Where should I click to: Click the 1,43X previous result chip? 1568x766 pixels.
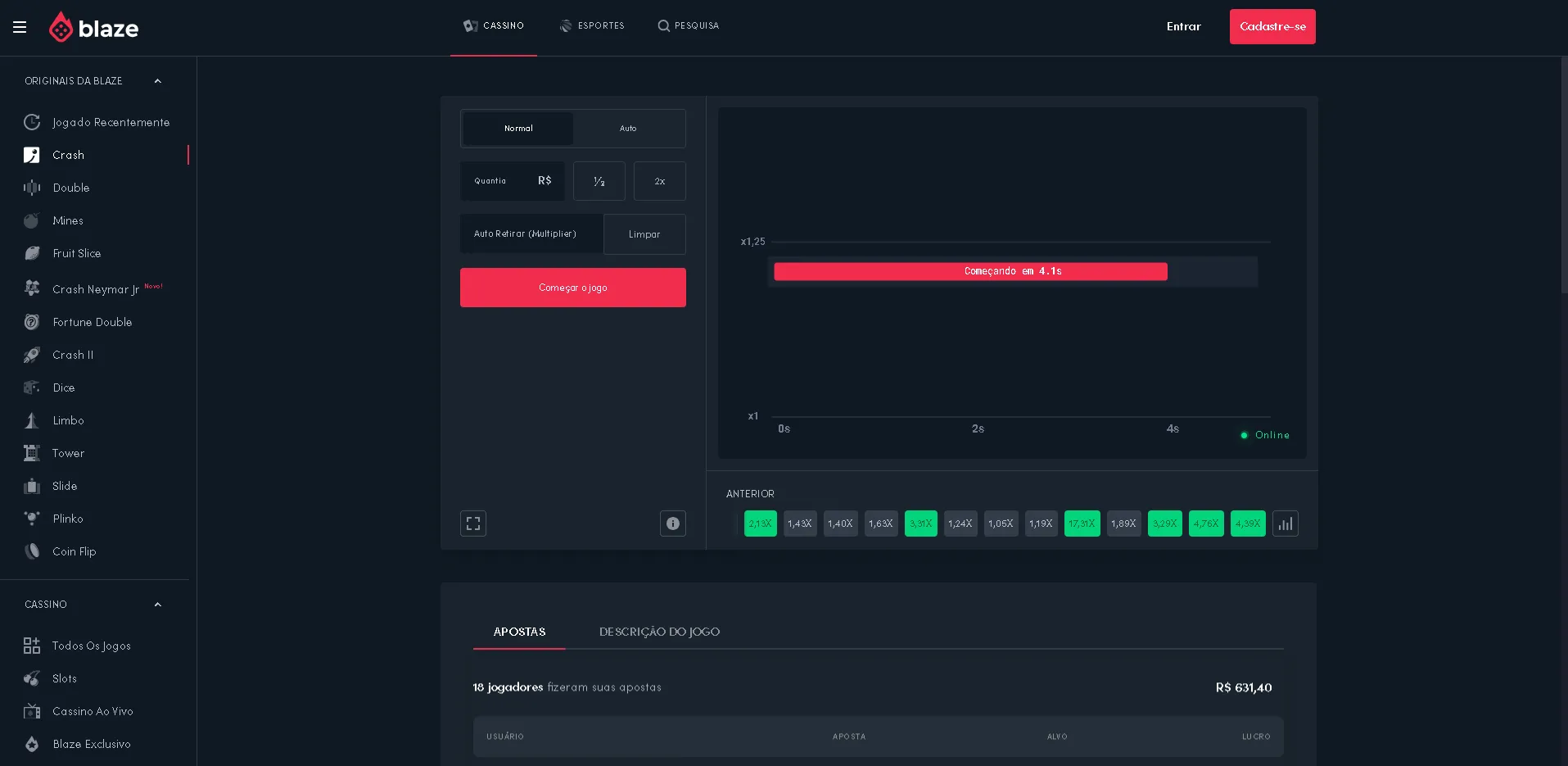pyautogui.click(x=800, y=524)
